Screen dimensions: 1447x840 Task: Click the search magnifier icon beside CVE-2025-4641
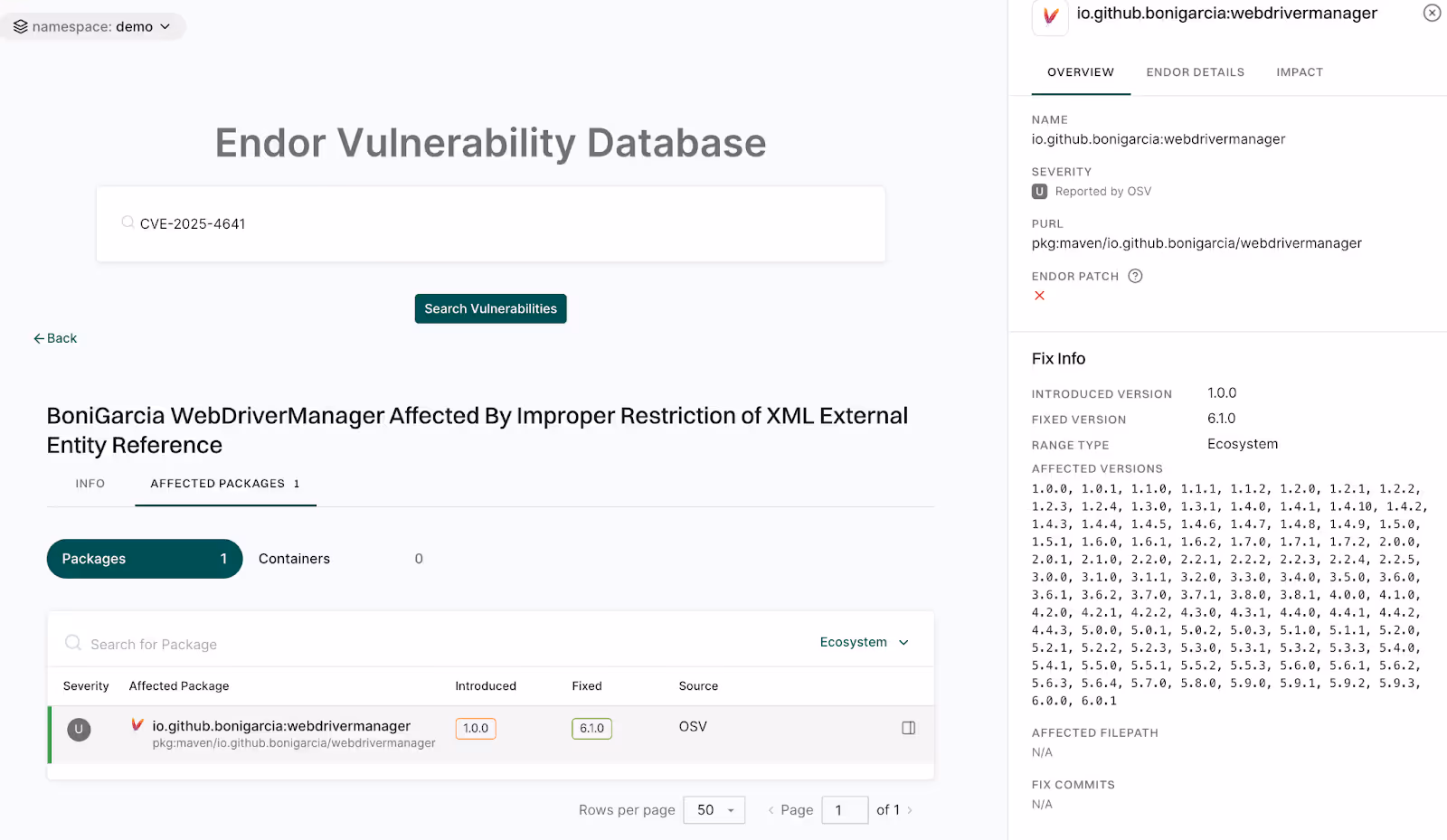click(x=128, y=222)
